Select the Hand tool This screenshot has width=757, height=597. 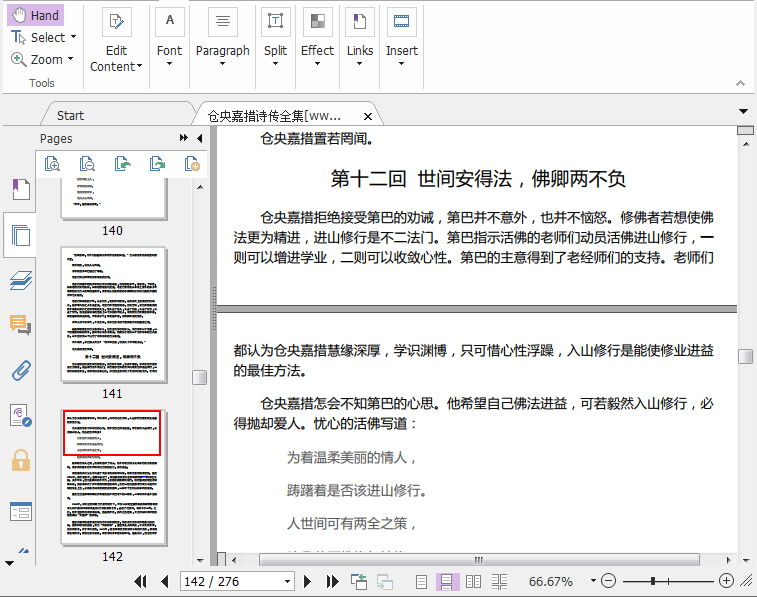tap(36, 15)
